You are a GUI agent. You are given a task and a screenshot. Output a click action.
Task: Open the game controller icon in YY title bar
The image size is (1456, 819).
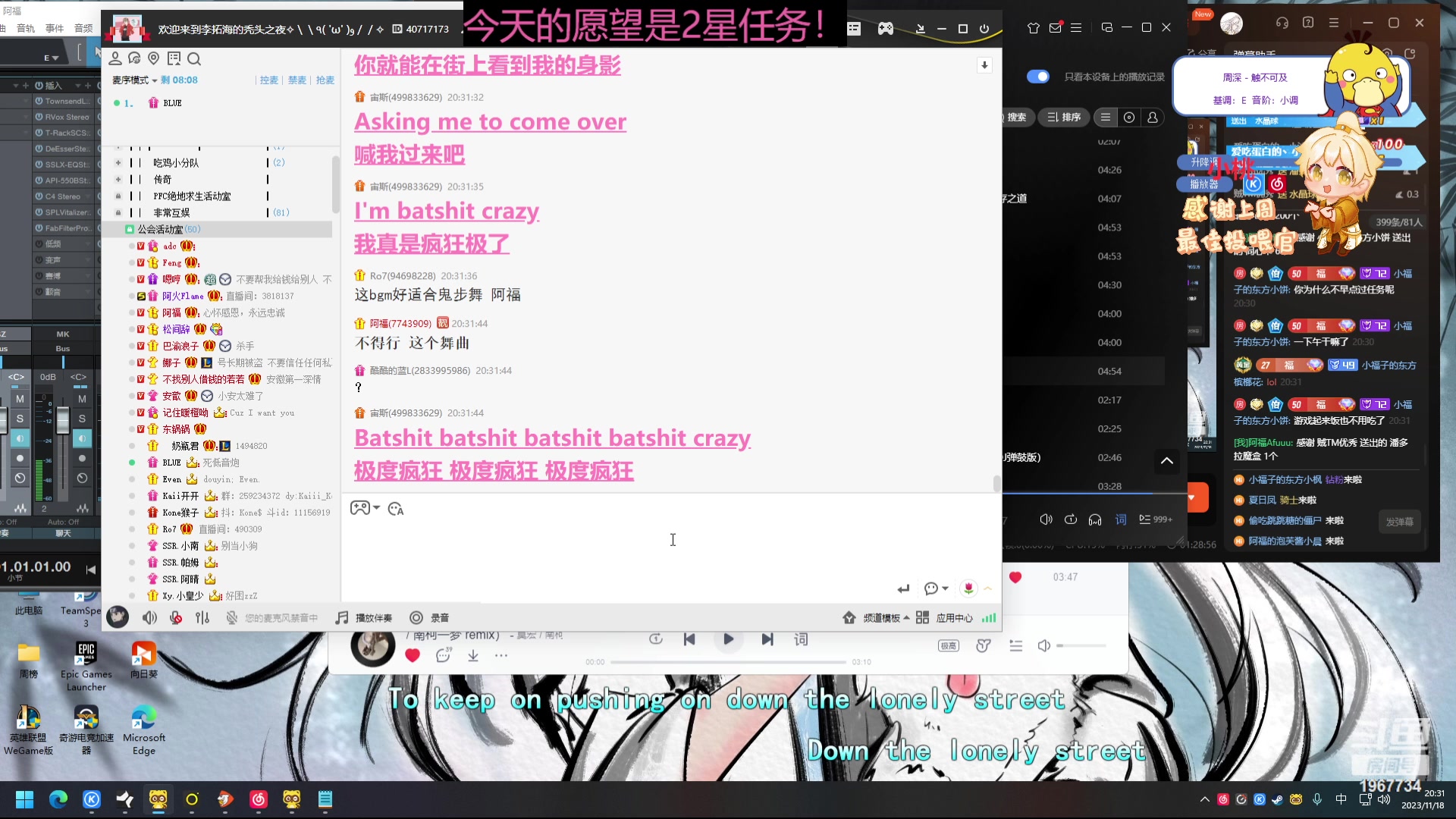coord(886,29)
